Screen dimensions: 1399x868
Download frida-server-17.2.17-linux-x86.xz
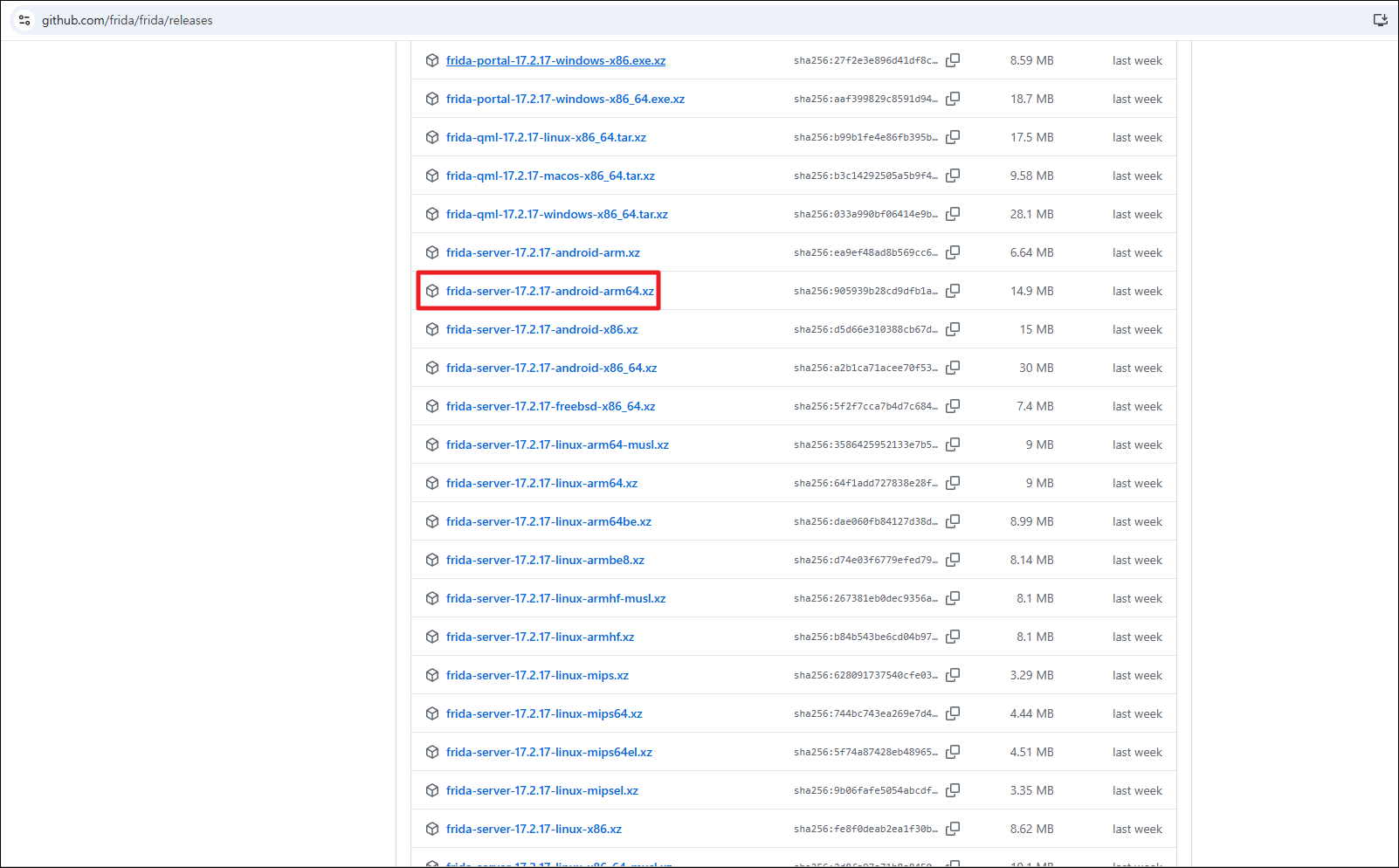pos(534,829)
